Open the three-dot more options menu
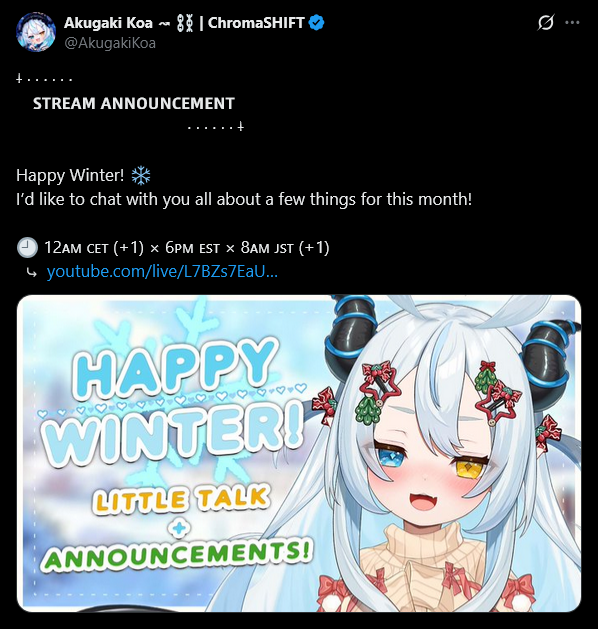The width and height of the screenshot is (598, 629). (572, 22)
